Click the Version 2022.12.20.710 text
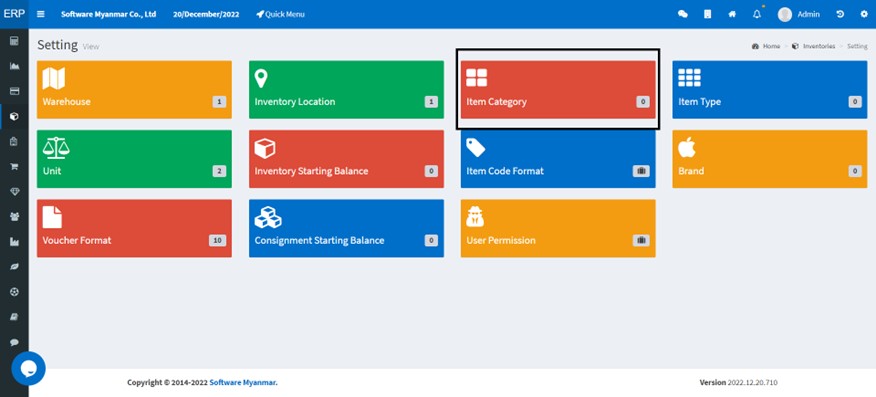 pos(738,382)
